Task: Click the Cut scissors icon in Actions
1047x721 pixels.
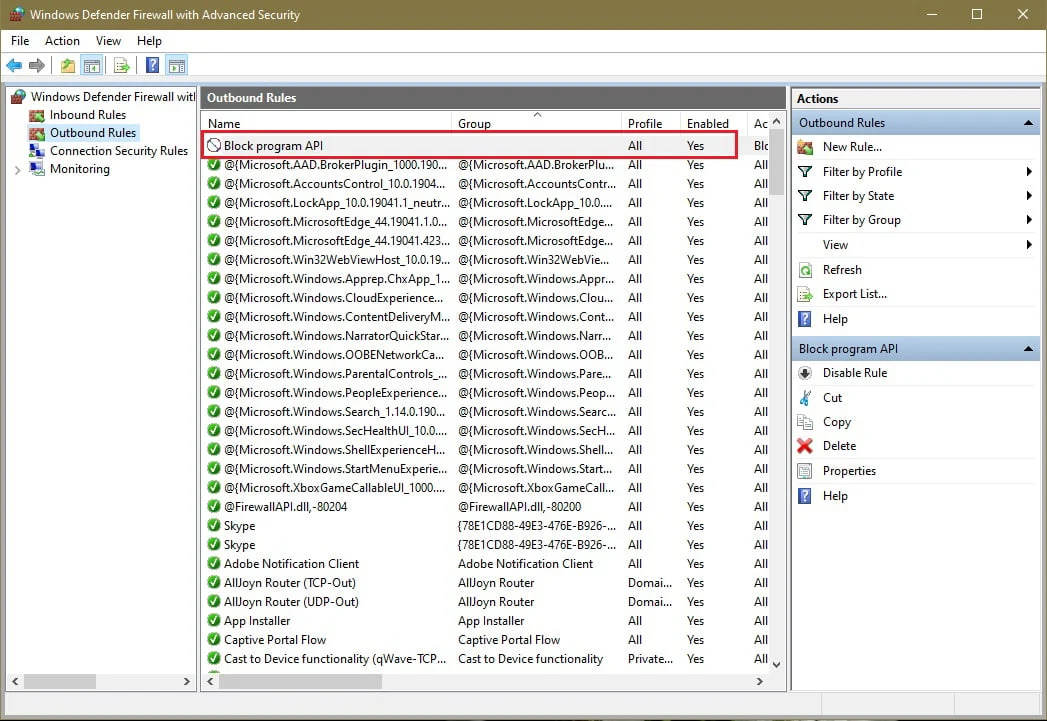Action: pos(805,398)
